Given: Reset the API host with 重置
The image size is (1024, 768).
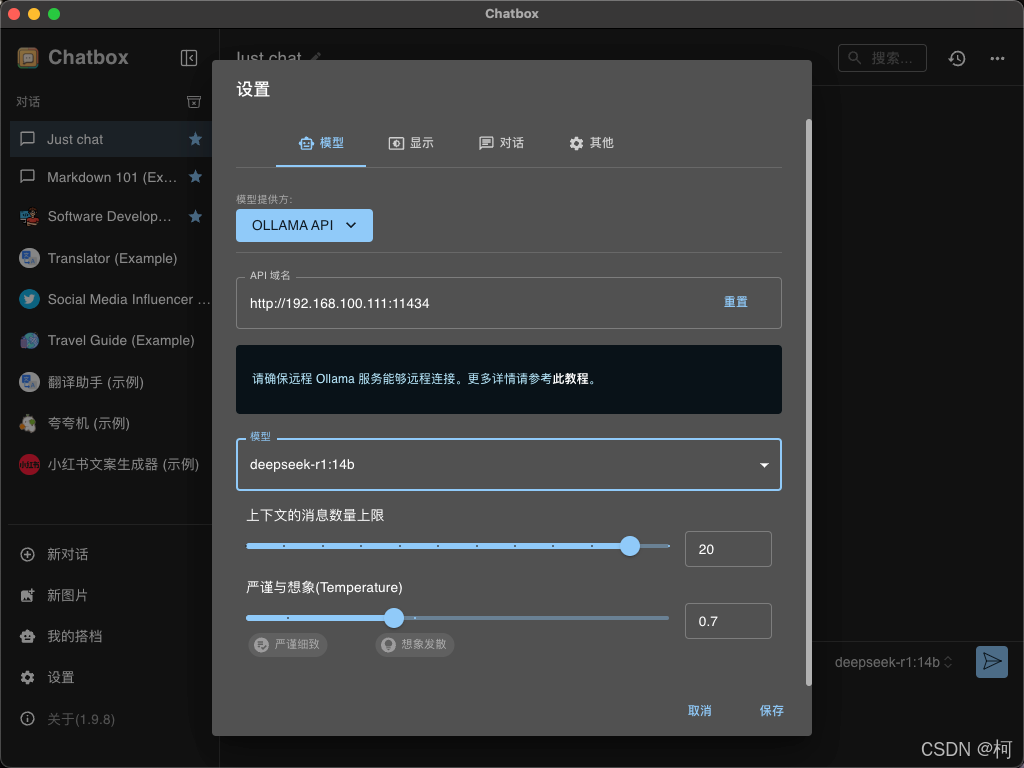Looking at the screenshot, I should point(735,302).
